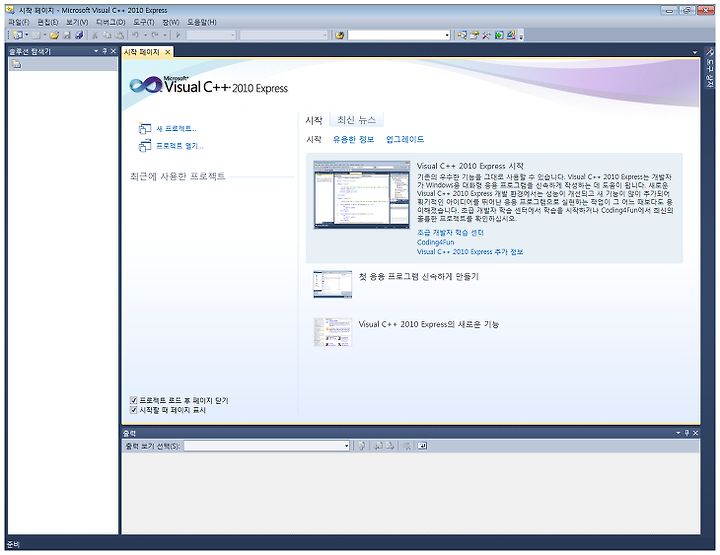The height and width of the screenshot is (555, 720).
Task: Open Visual C++ 2010 Express 추가 정보 link
Action: [x=470, y=252]
